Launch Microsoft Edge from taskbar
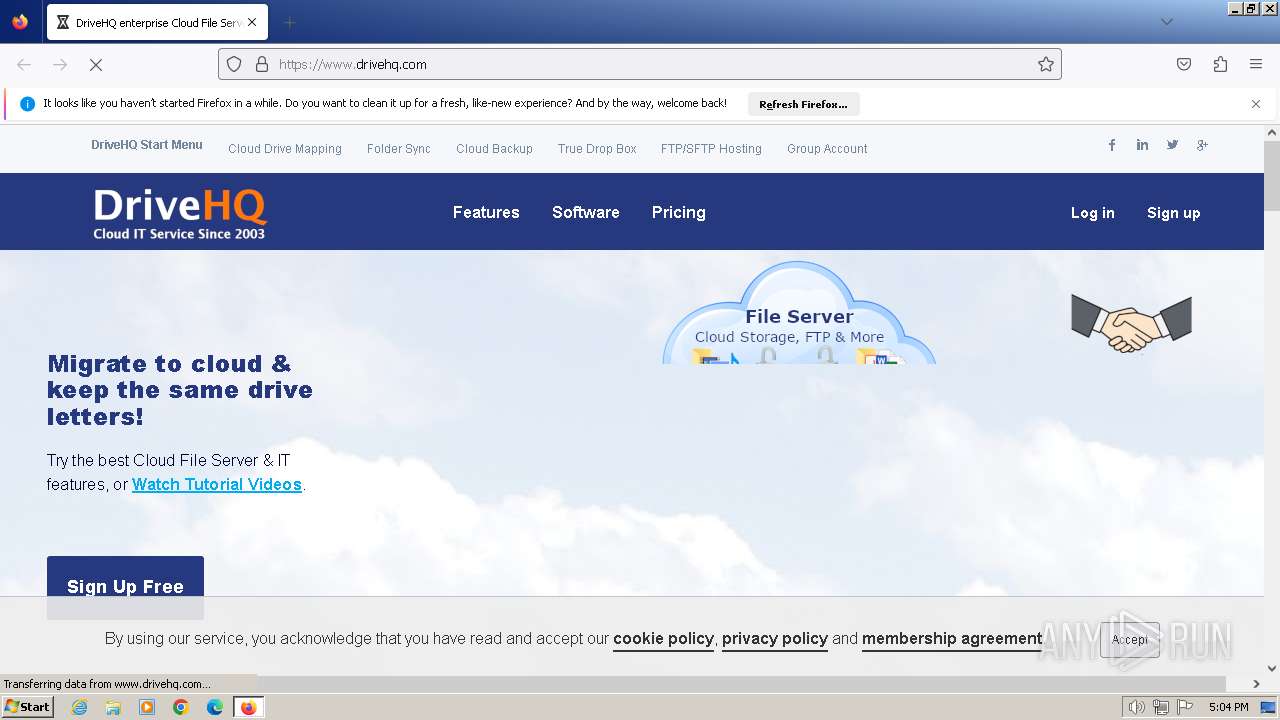The width and height of the screenshot is (1280, 720). click(215, 707)
